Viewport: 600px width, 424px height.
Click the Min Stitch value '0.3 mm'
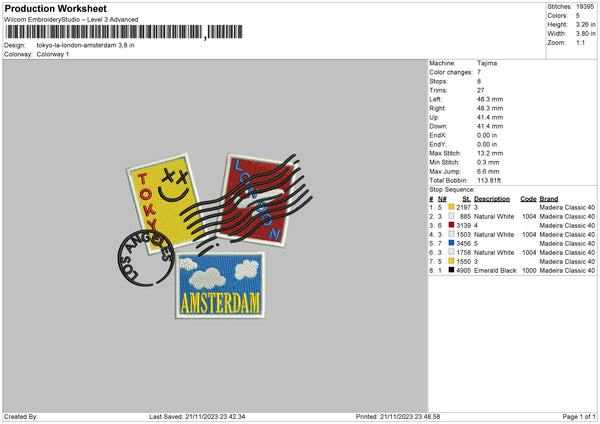pyautogui.click(x=488, y=162)
